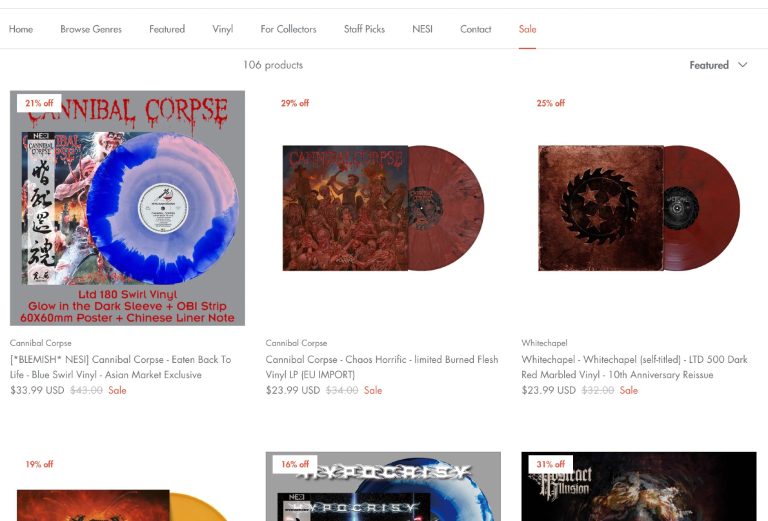Visit the Staff Picks section
This screenshot has height=521, width=768.
click(364, 29)
